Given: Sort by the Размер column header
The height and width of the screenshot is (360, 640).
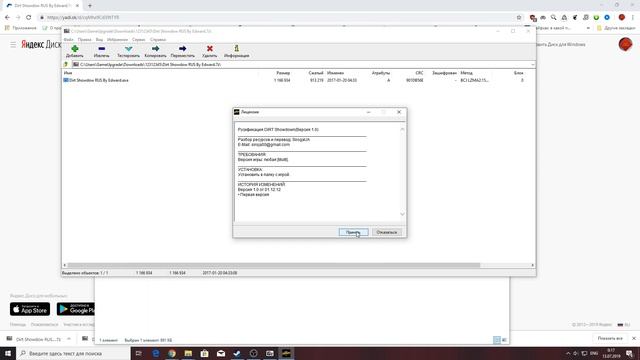Looking at the screenshot, I should pos(283,73).
